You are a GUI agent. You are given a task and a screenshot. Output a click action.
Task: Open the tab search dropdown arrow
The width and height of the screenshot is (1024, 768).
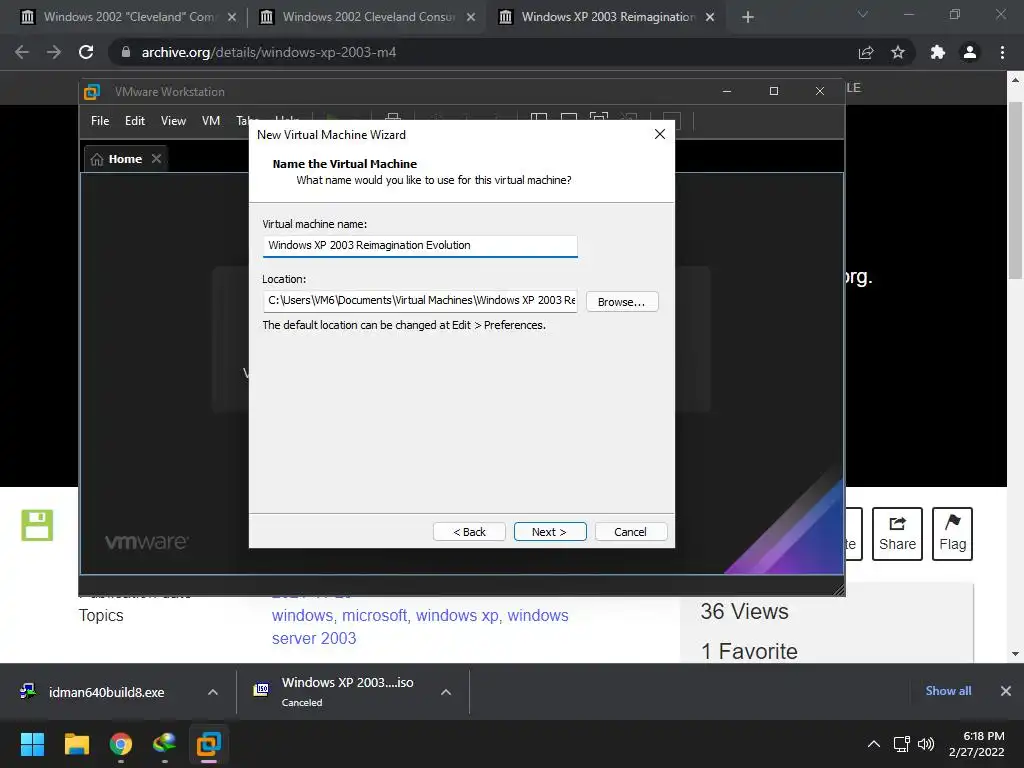pos(863,14)
